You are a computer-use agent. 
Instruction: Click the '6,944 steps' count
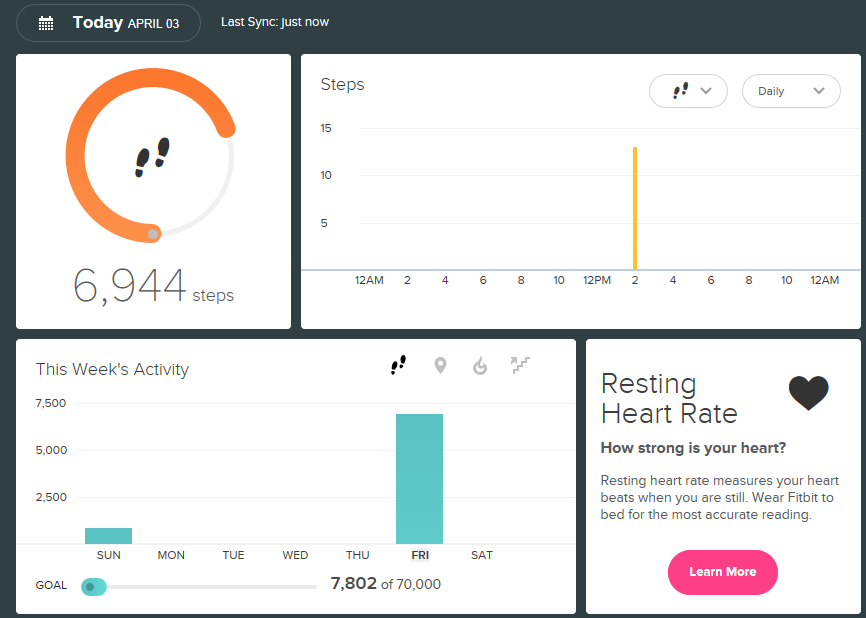click(154, 287)
